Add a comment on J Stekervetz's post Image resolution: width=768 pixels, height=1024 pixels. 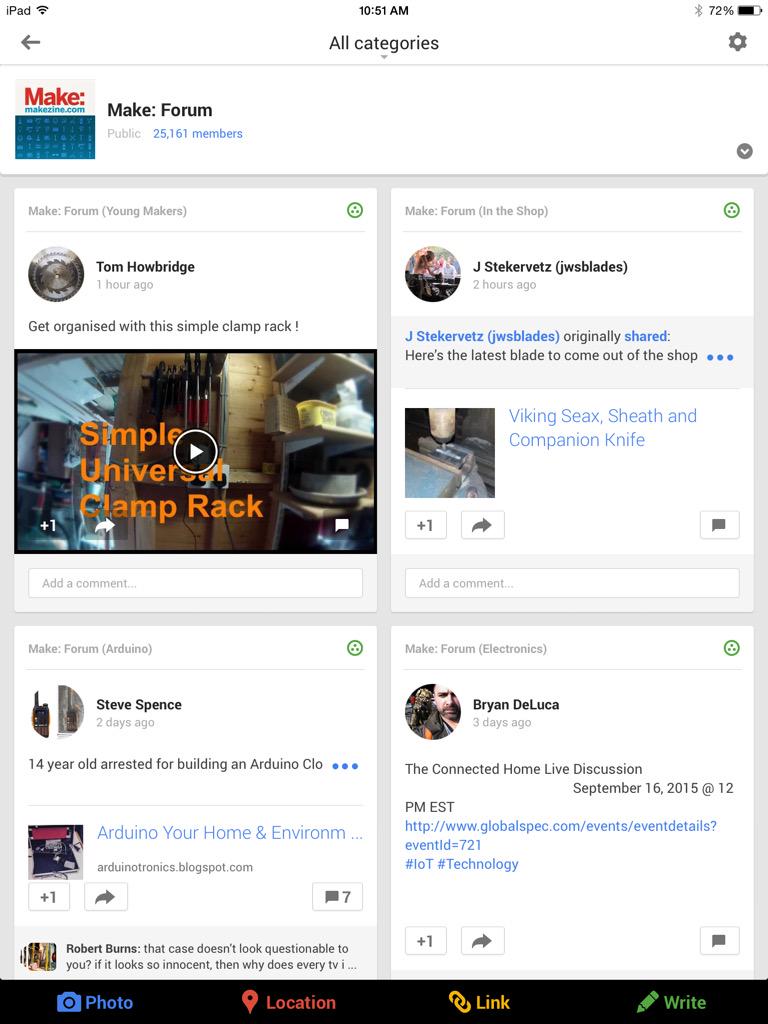tap(572, 583)
